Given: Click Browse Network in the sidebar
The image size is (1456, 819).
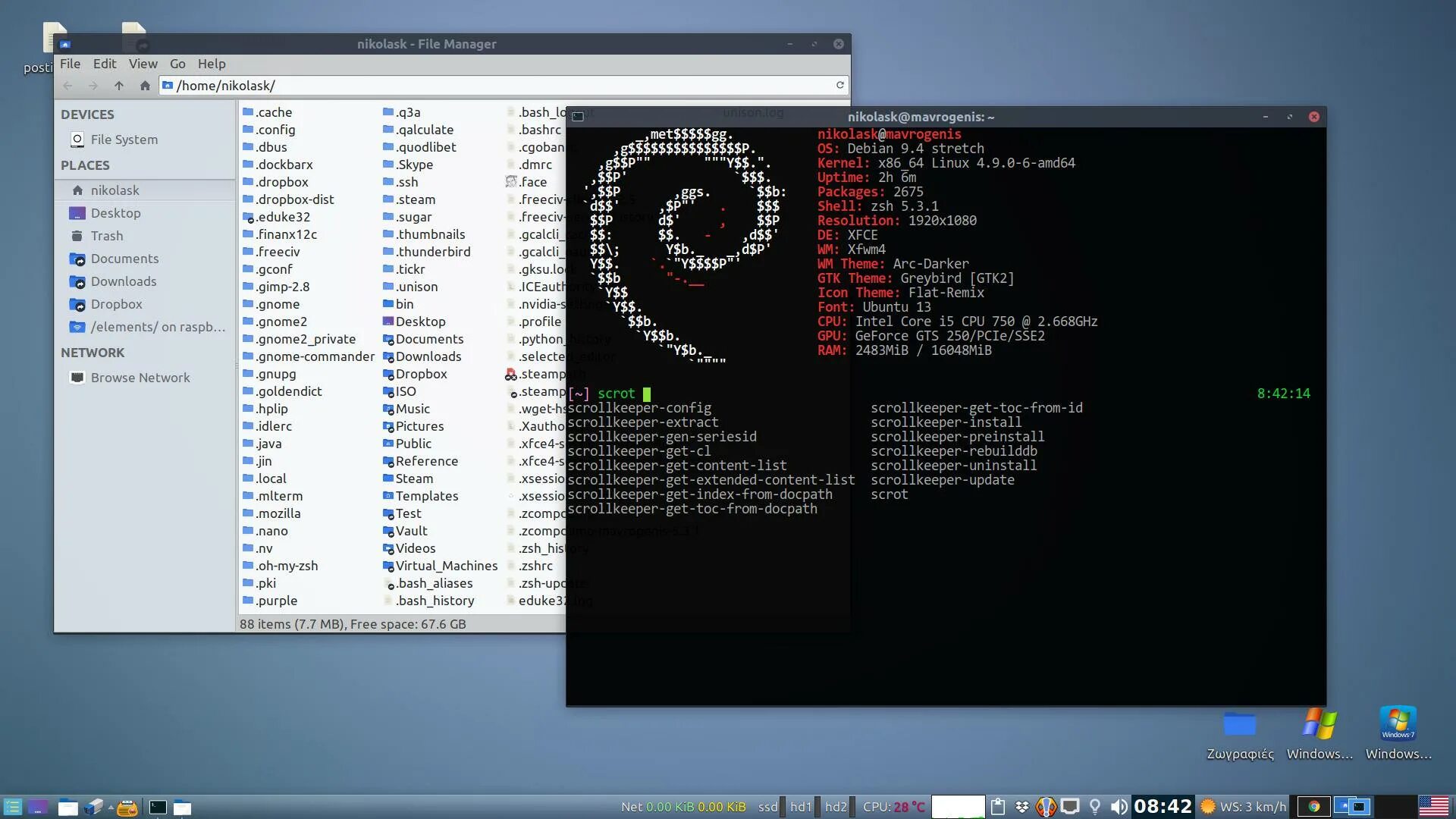Looking at the screenshot, I should 140,378.
